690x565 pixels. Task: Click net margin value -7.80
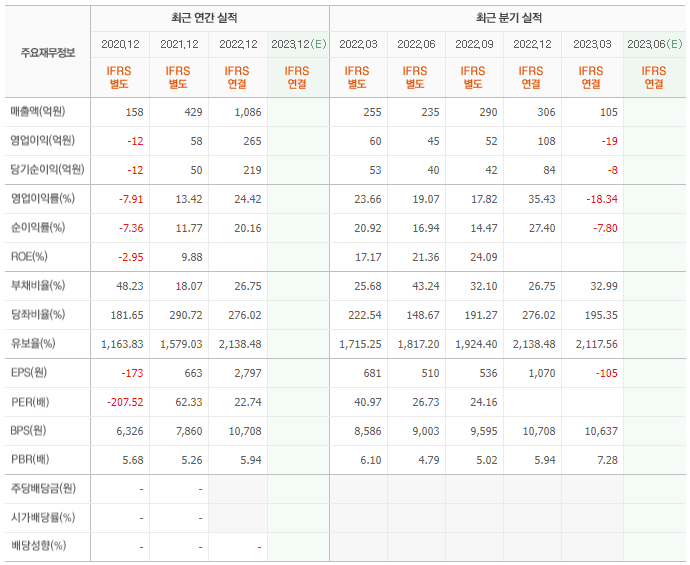click(x=605, y=229)
